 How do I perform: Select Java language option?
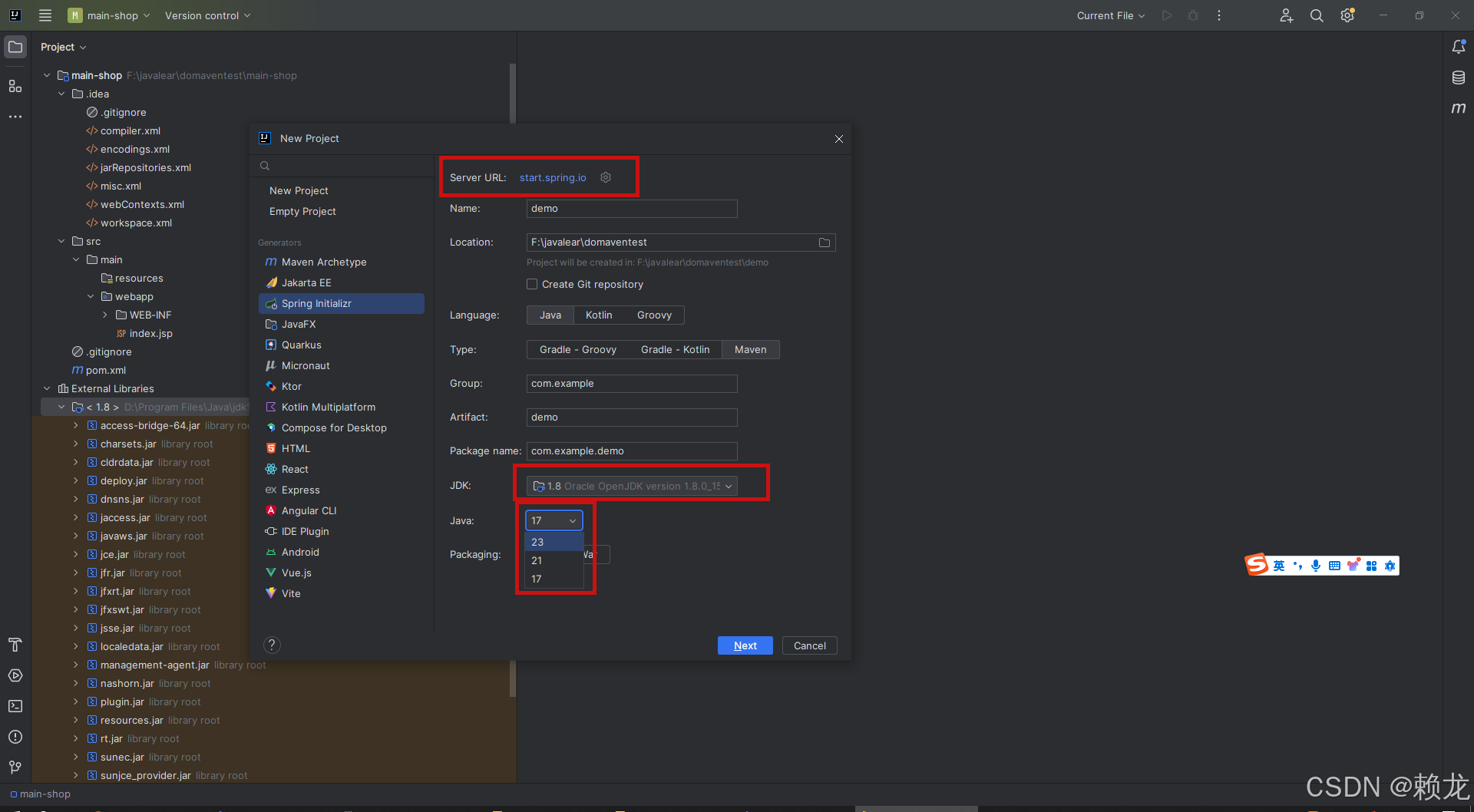tap(550, 315)
